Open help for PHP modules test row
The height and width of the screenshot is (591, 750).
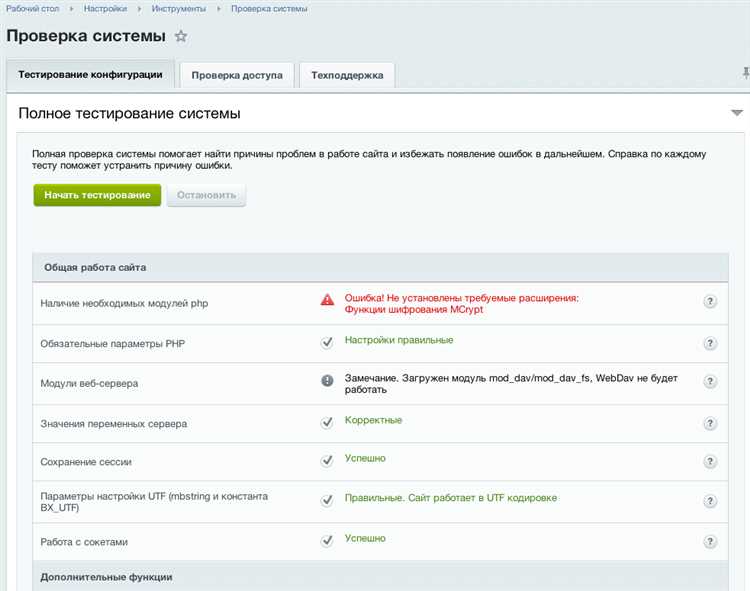coord(710,302)
